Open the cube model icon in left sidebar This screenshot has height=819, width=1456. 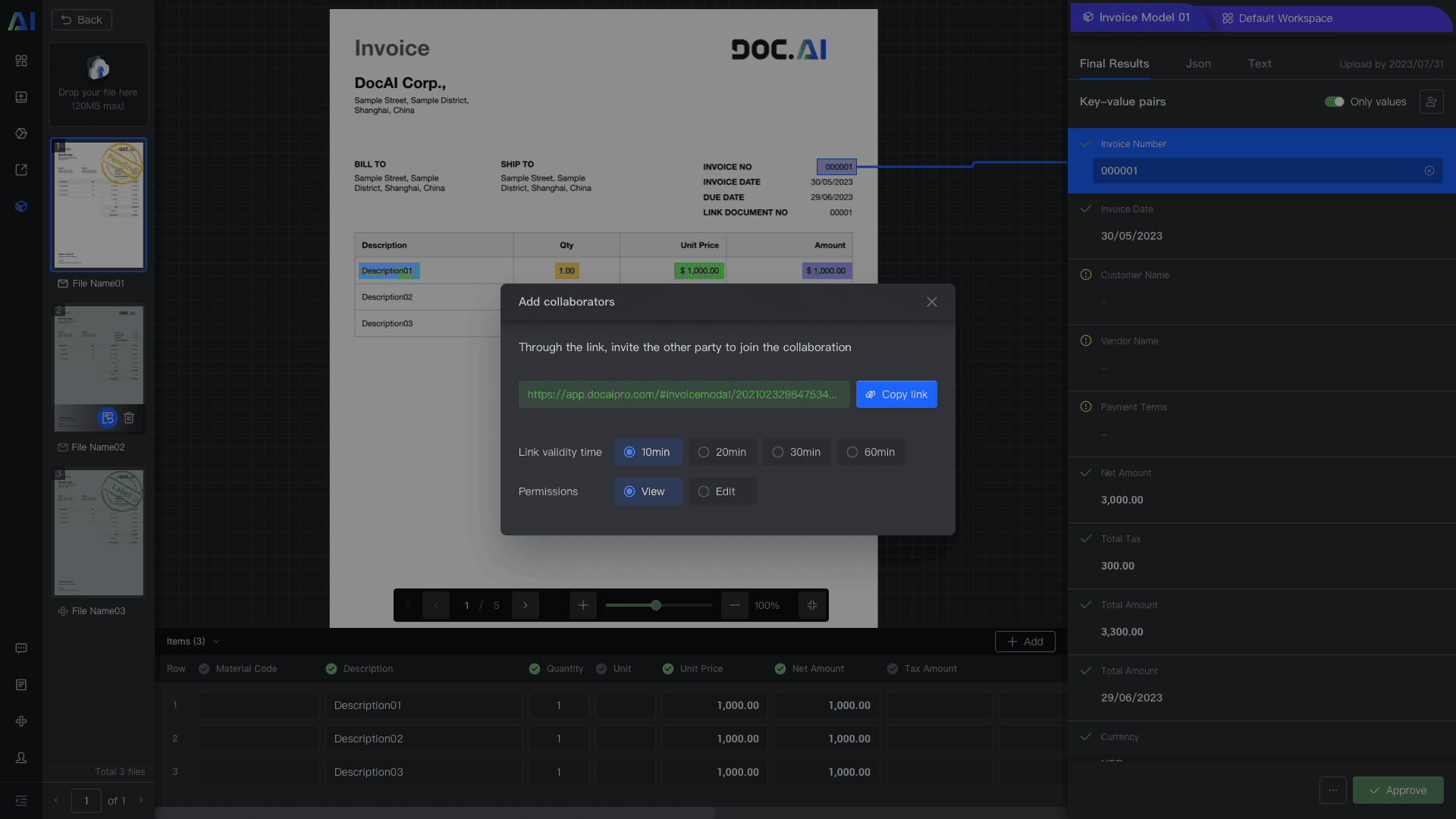coord(21,206)
